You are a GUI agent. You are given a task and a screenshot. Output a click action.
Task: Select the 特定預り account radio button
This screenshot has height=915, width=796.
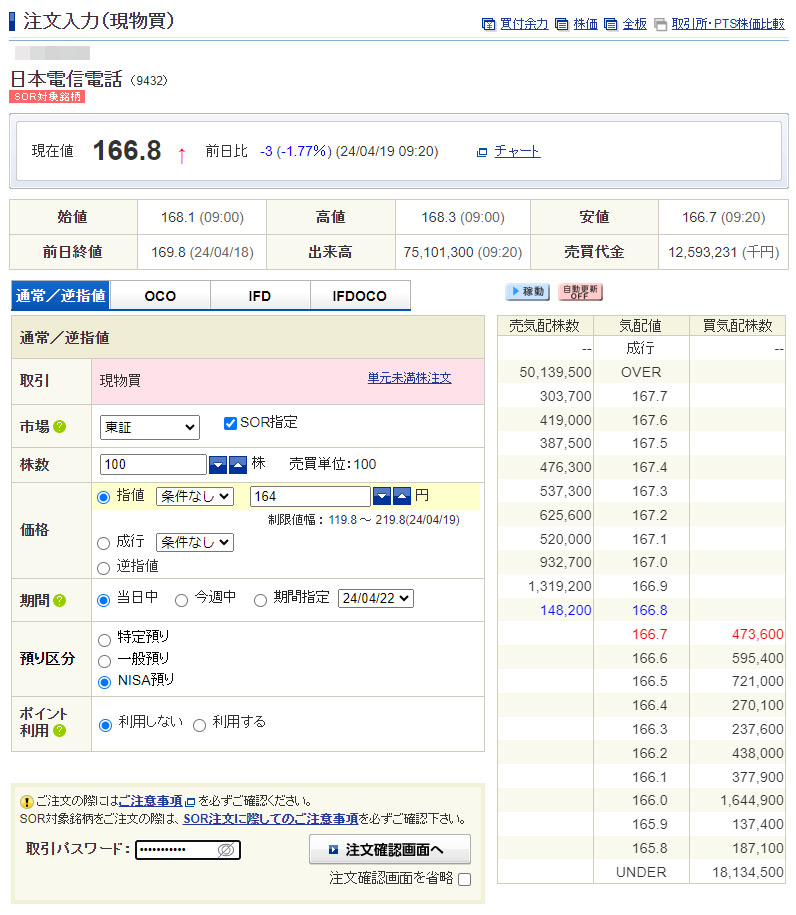click(104, 638)
